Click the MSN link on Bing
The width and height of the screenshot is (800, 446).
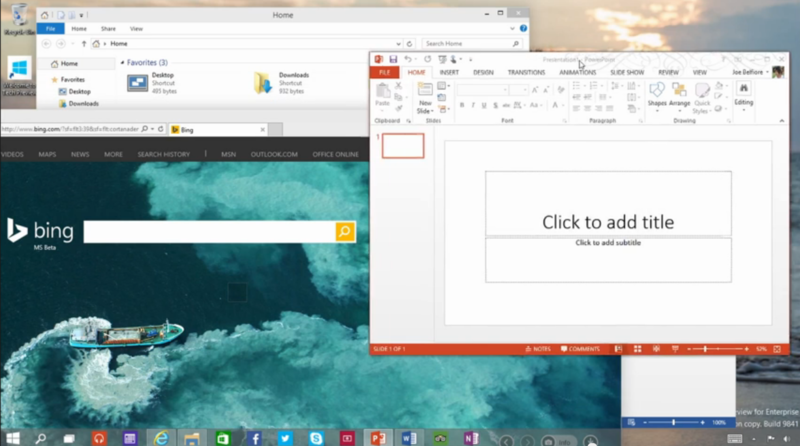(229, 154)
